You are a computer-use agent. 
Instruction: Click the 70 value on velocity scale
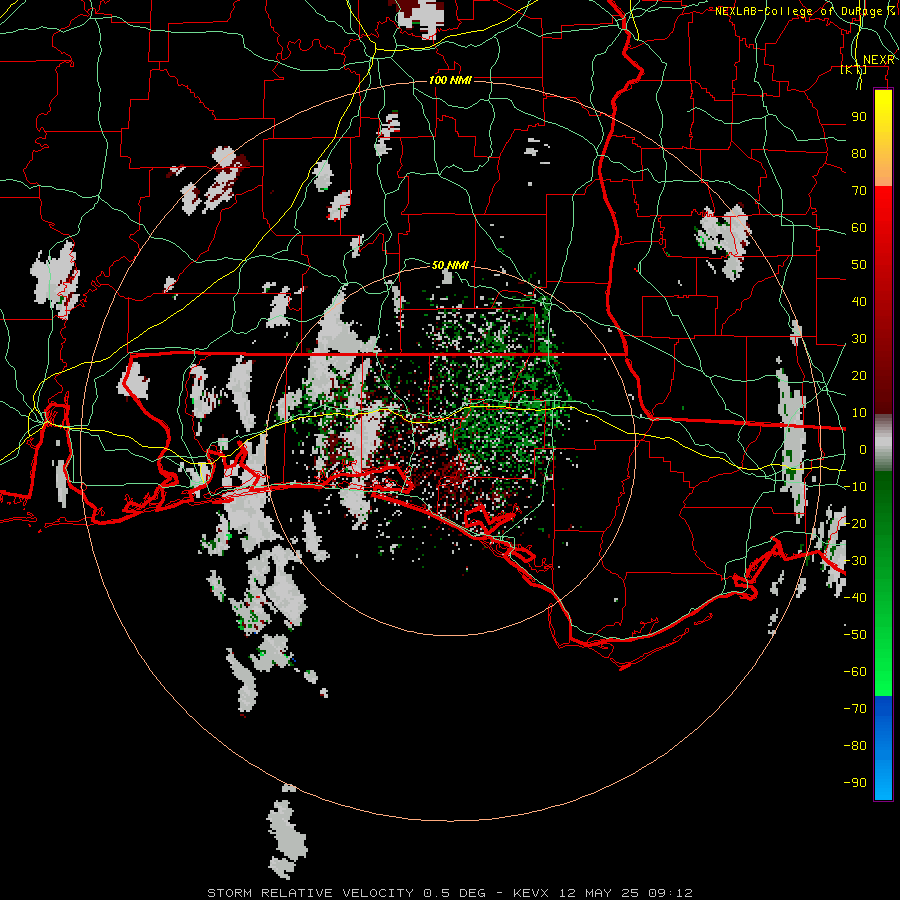(859, 191)
